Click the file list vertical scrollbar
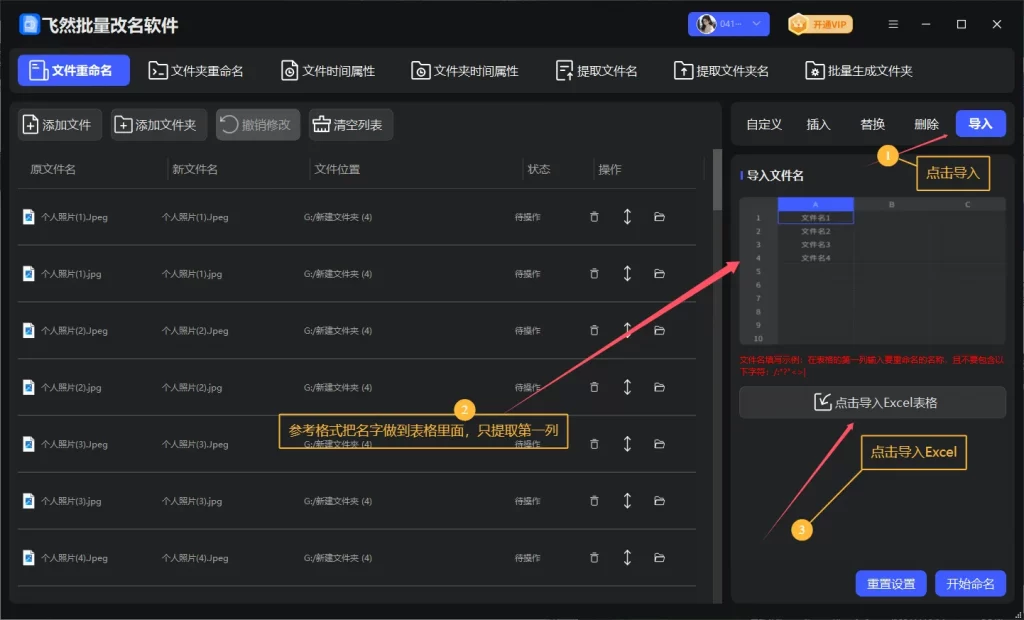1024x620 pixels. 718,179
